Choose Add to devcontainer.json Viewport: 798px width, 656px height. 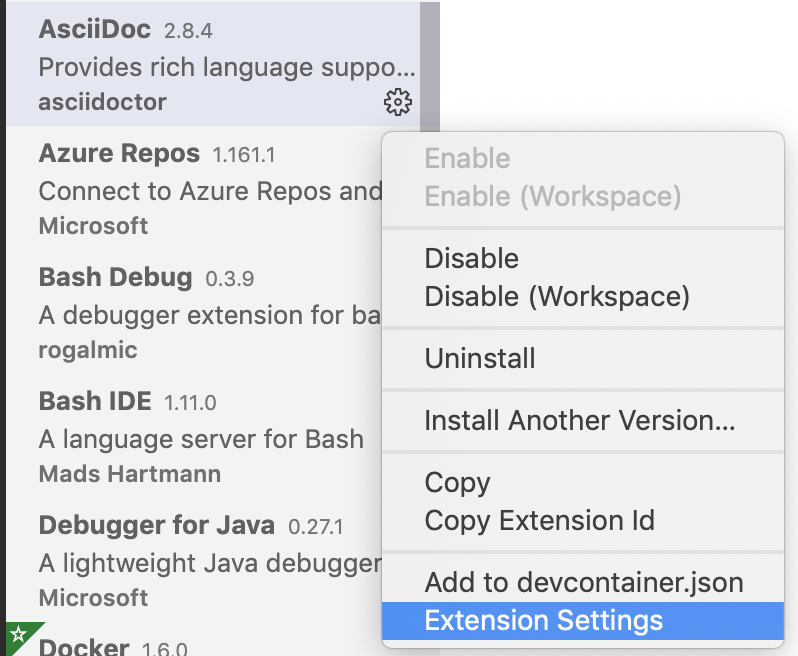pos(583,583)
